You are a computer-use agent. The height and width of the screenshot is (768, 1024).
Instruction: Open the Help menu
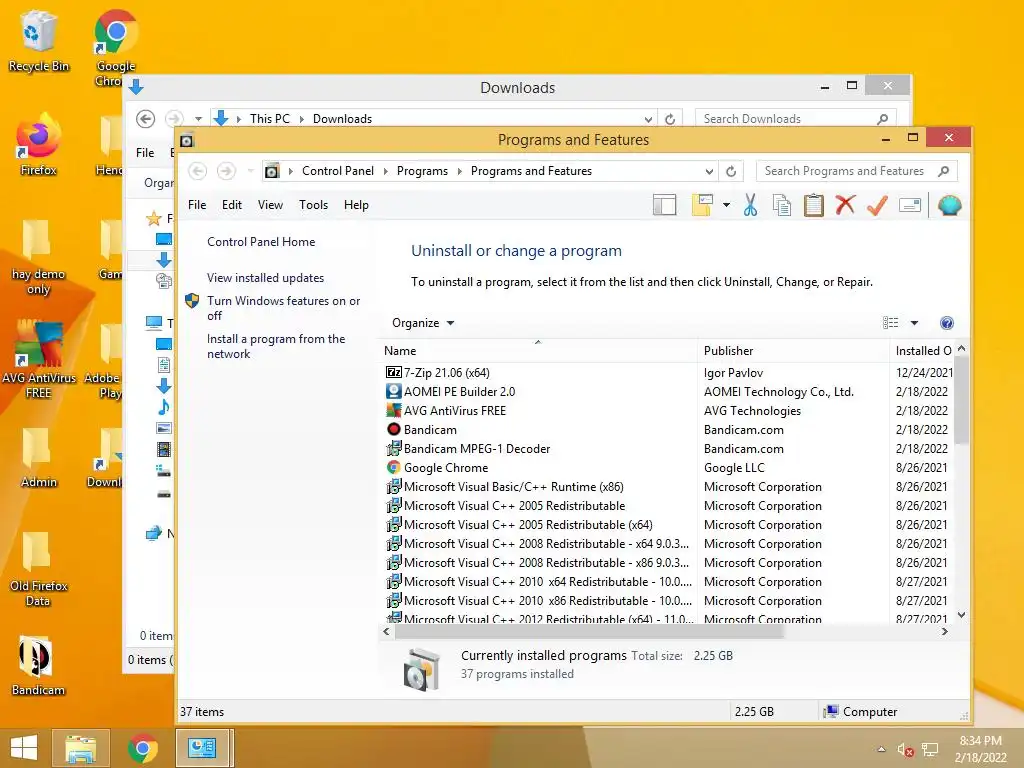coord(356,205)
